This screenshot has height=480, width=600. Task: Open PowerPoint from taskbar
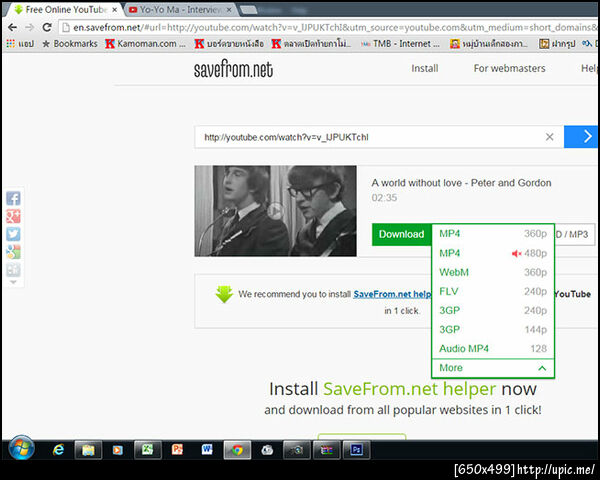point(177,450)
